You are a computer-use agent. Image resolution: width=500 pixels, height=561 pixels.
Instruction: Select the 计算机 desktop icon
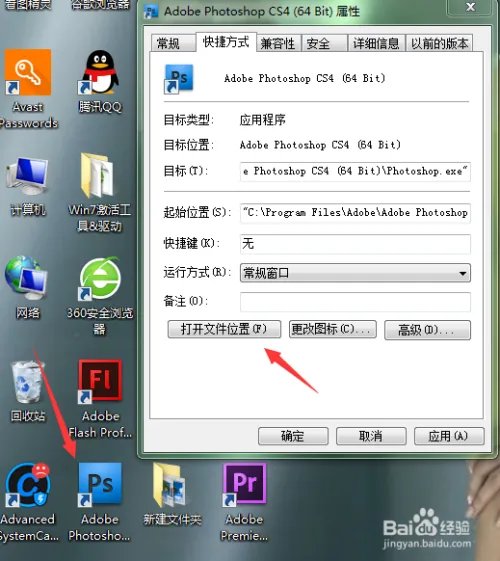pyautogui.click(x=28, y=176)
